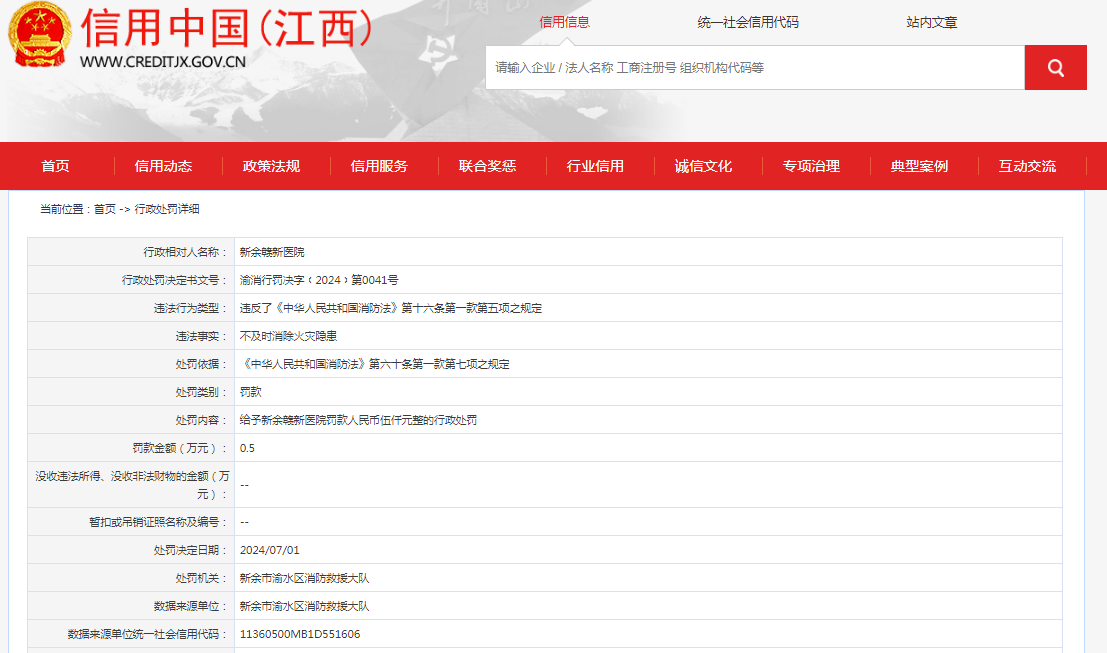Select 新余市渝水区消防救援大队 in the 数据来源单位 row
1107x653 pixels.
coord(304,606)
